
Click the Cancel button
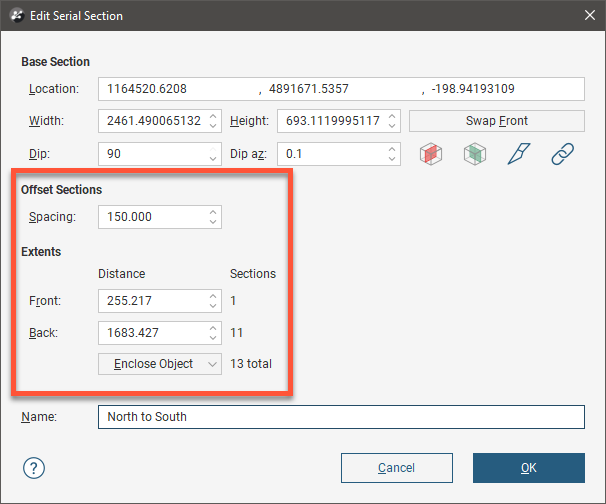click(x=396, y=468)
